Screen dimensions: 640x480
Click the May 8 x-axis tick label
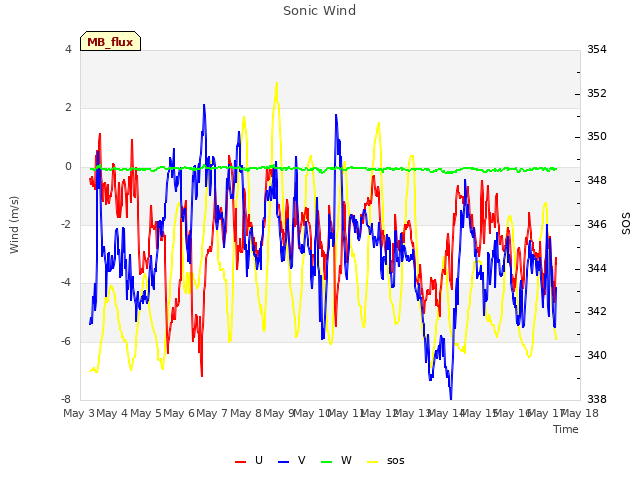point(246,413)
